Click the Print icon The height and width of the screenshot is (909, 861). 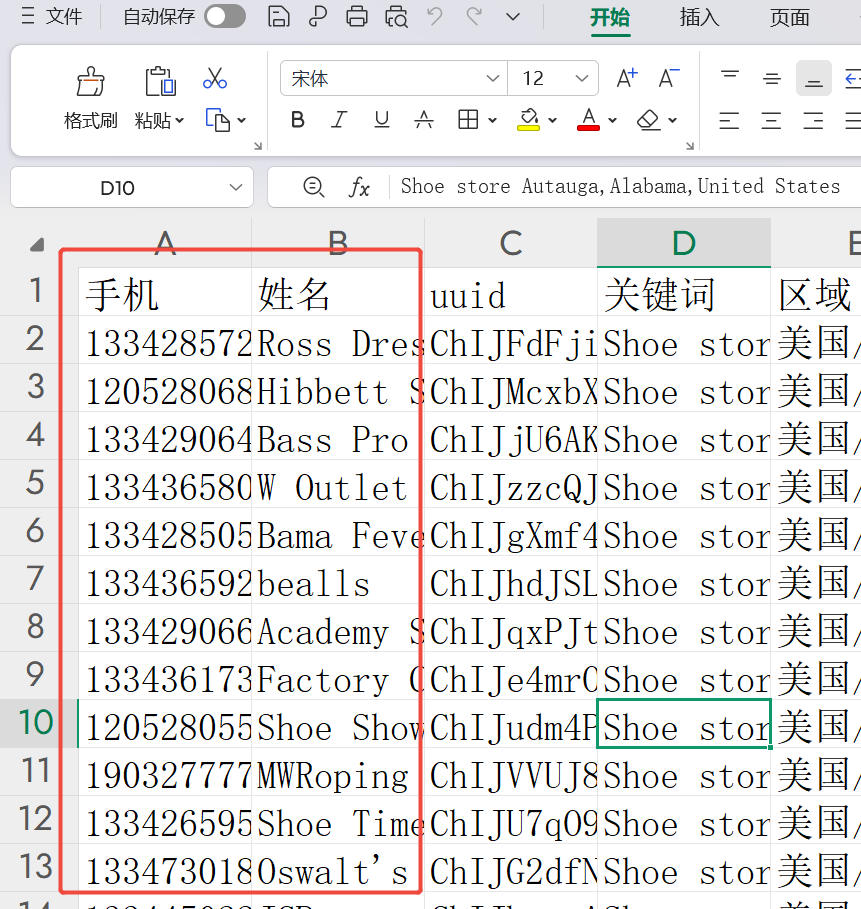(x=356, y=17)
